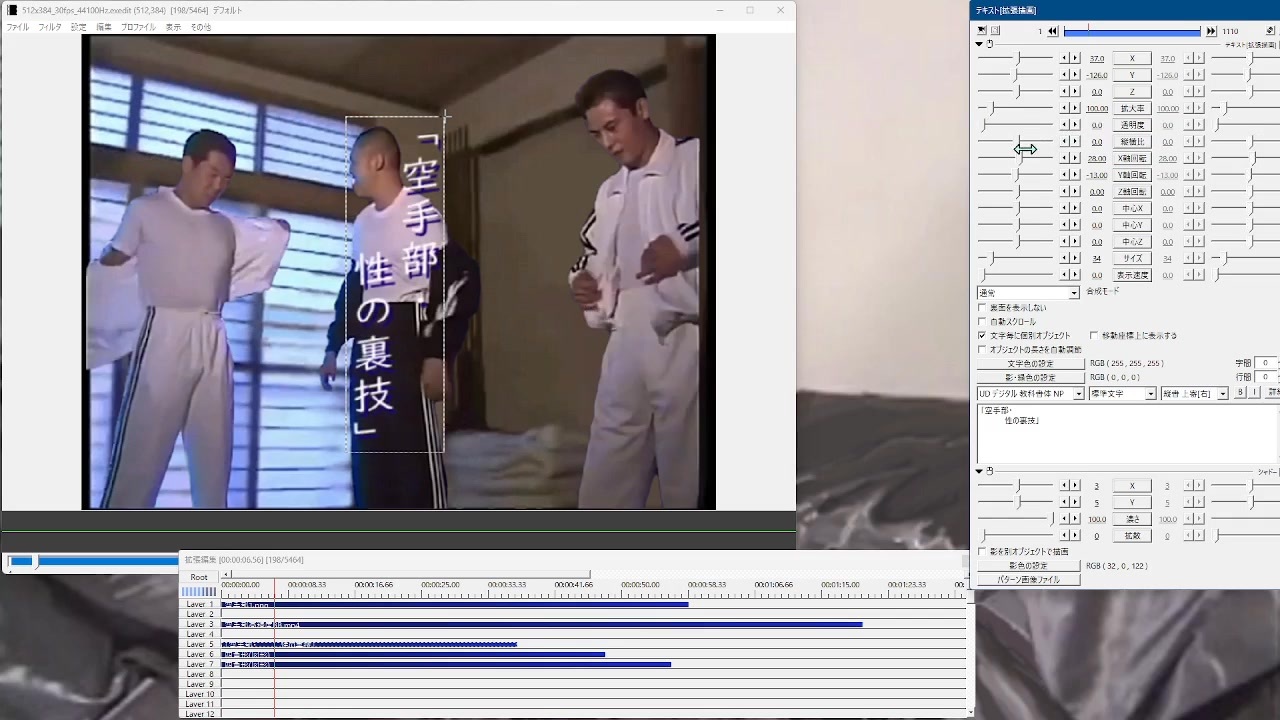1280x720 pixels.
Task: Decrease Y軸回転 value with left stepper arrow
Action: (x=1065, y=175)
